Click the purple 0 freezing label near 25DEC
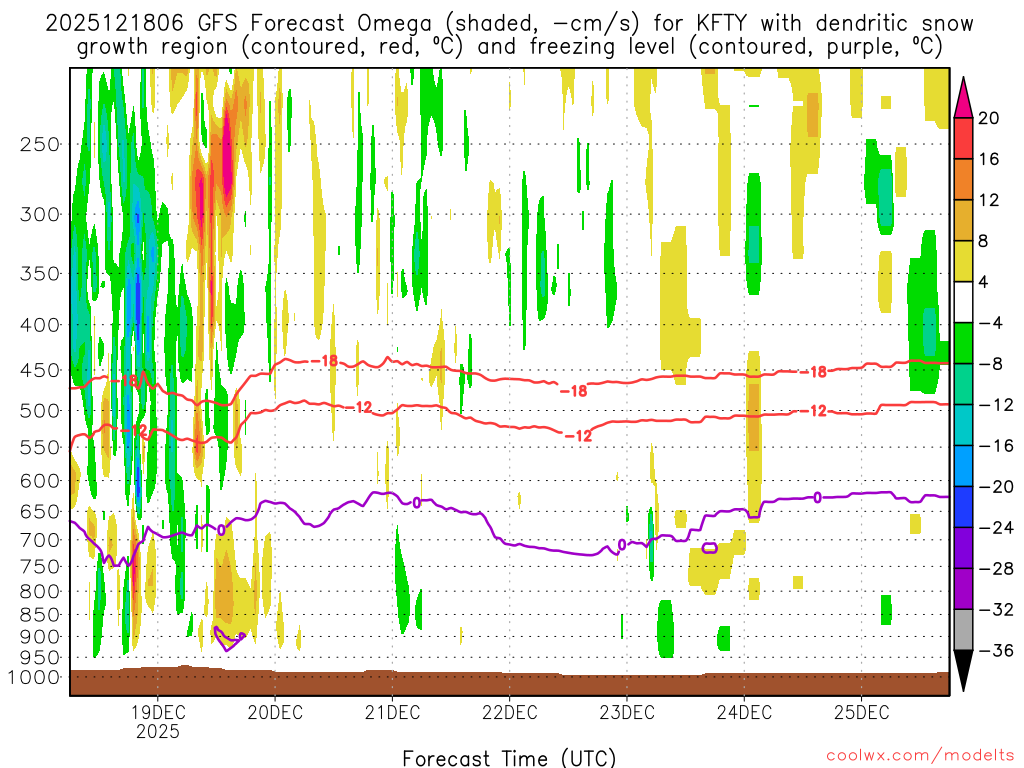The height and width of the screenshot is (768, 1024). click(x=817, y=498)
